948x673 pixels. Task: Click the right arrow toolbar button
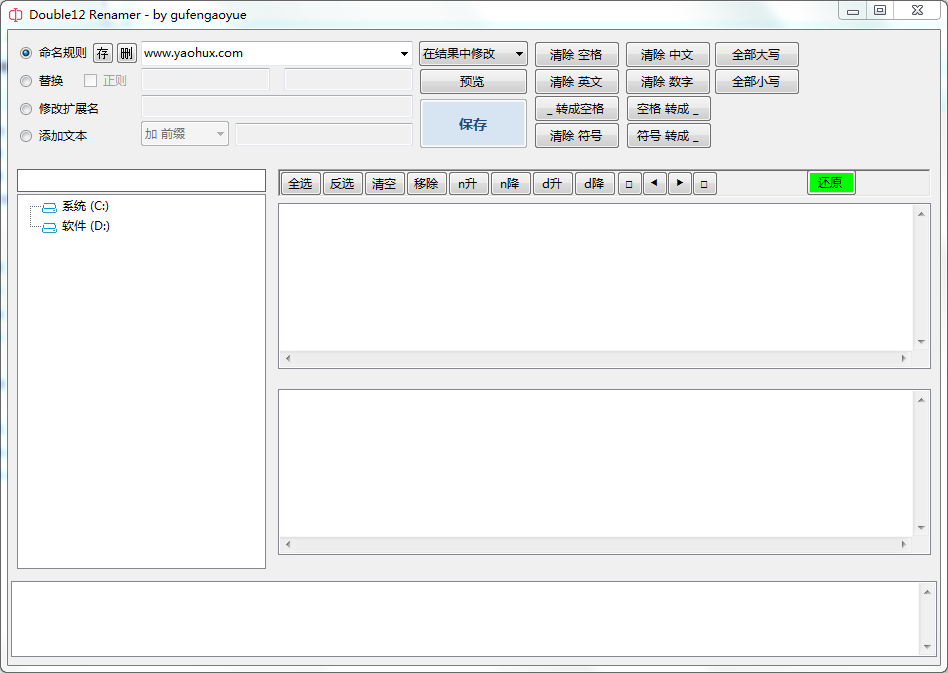click(x=679, y=183)
